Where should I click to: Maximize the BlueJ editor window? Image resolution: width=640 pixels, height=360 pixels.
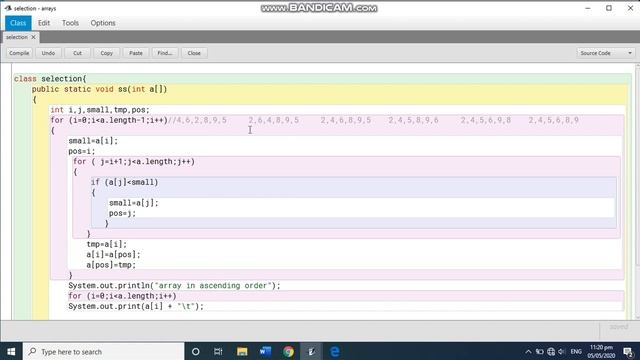pyautogui.click(x=609, y=8)
